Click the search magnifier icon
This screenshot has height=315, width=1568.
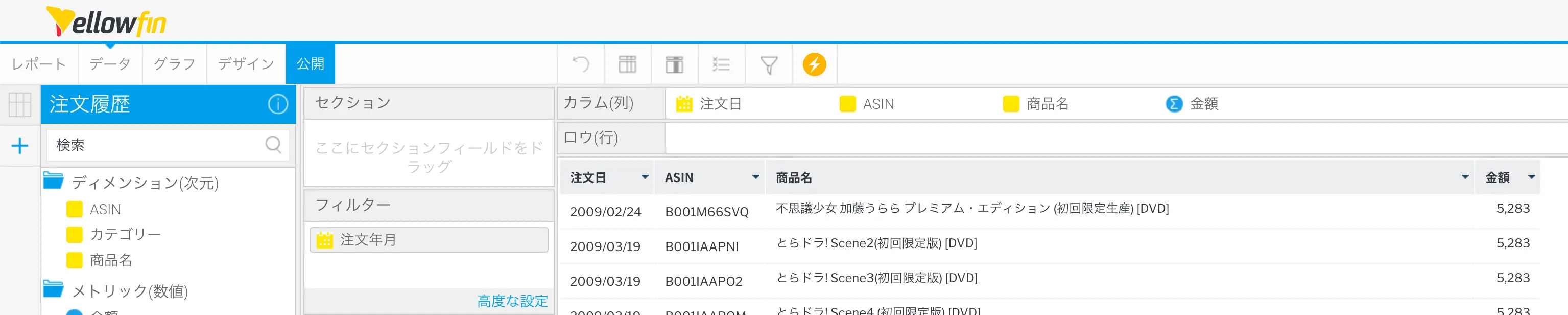pos(273,144)
